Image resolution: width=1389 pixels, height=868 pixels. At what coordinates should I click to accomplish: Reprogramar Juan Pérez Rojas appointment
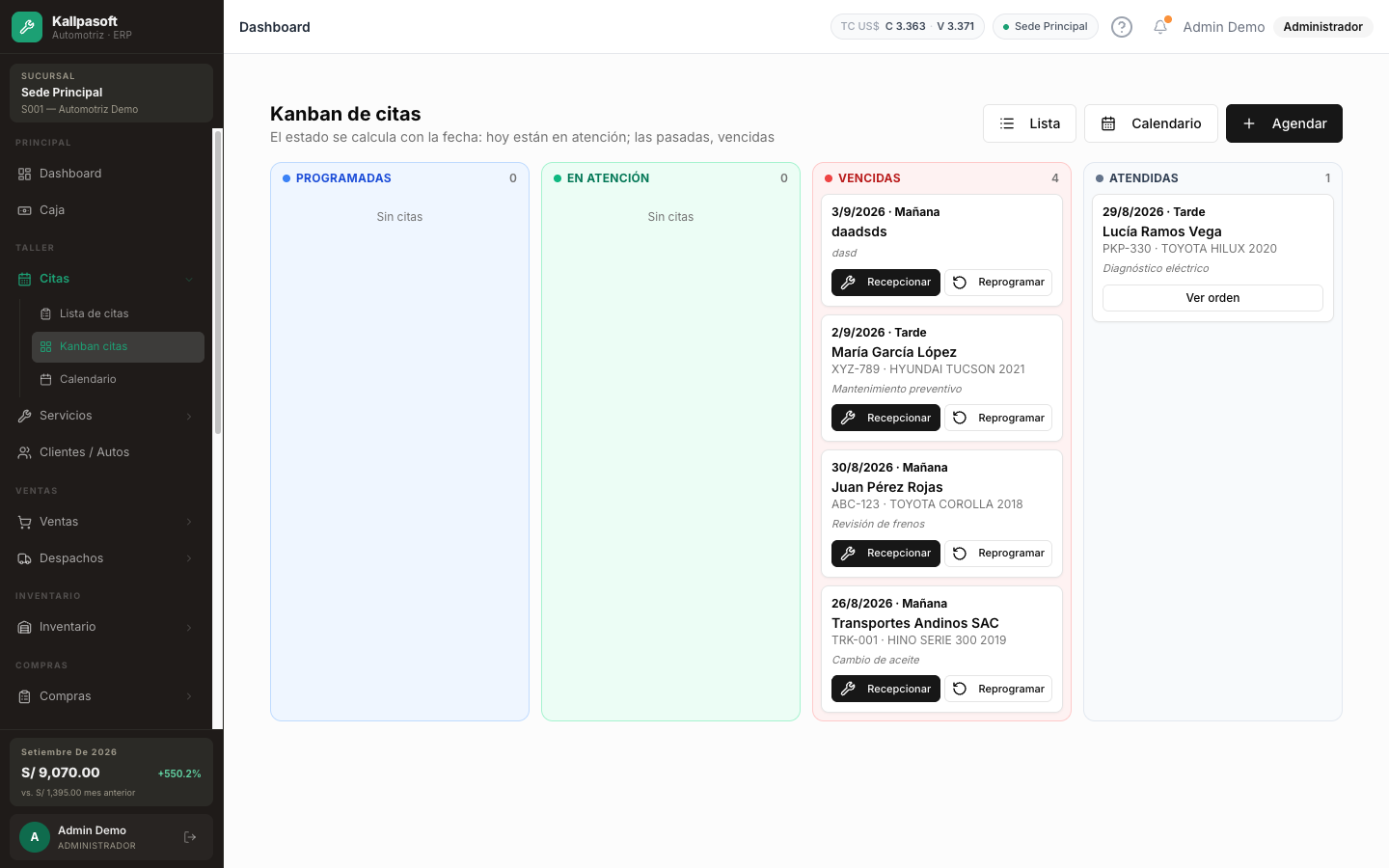click(998, 554)
